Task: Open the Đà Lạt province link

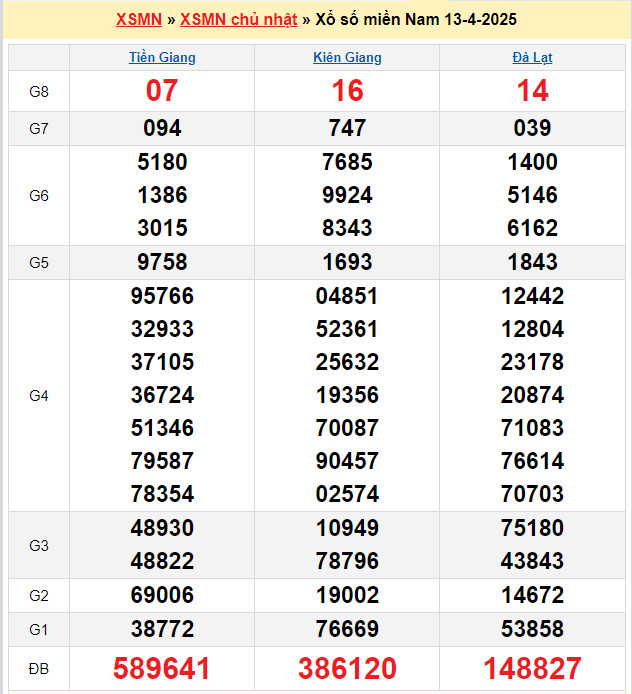Action: pos(532,58)
